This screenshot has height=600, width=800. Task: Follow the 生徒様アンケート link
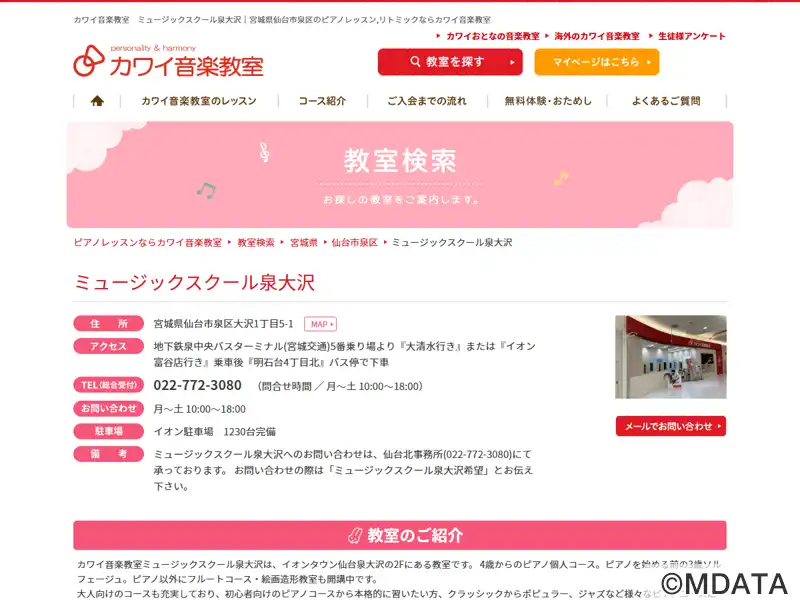point(692,36)
